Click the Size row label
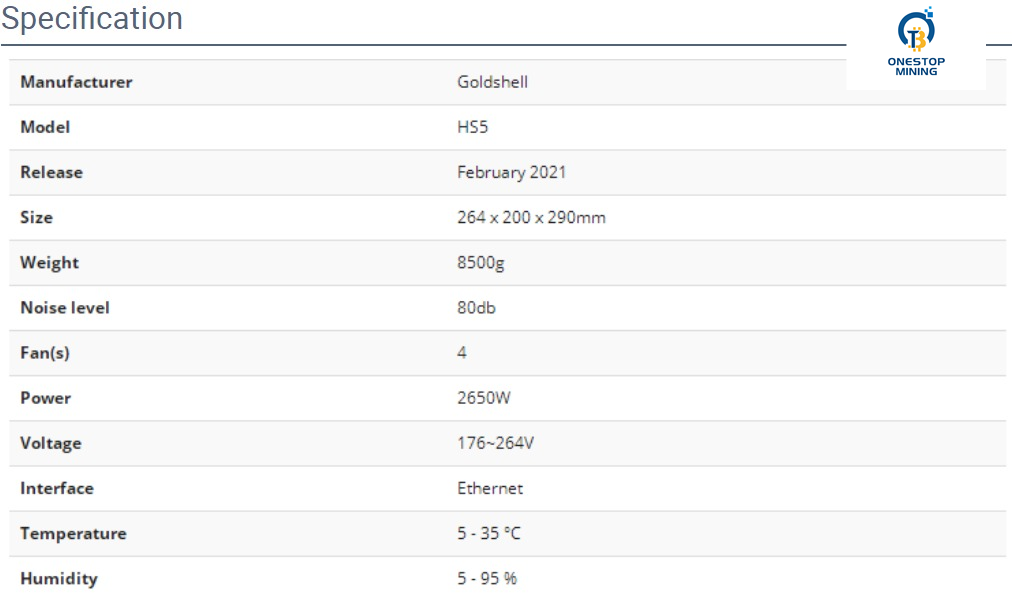This screenshot has width=1012, height=616. (x=37, y=217)
